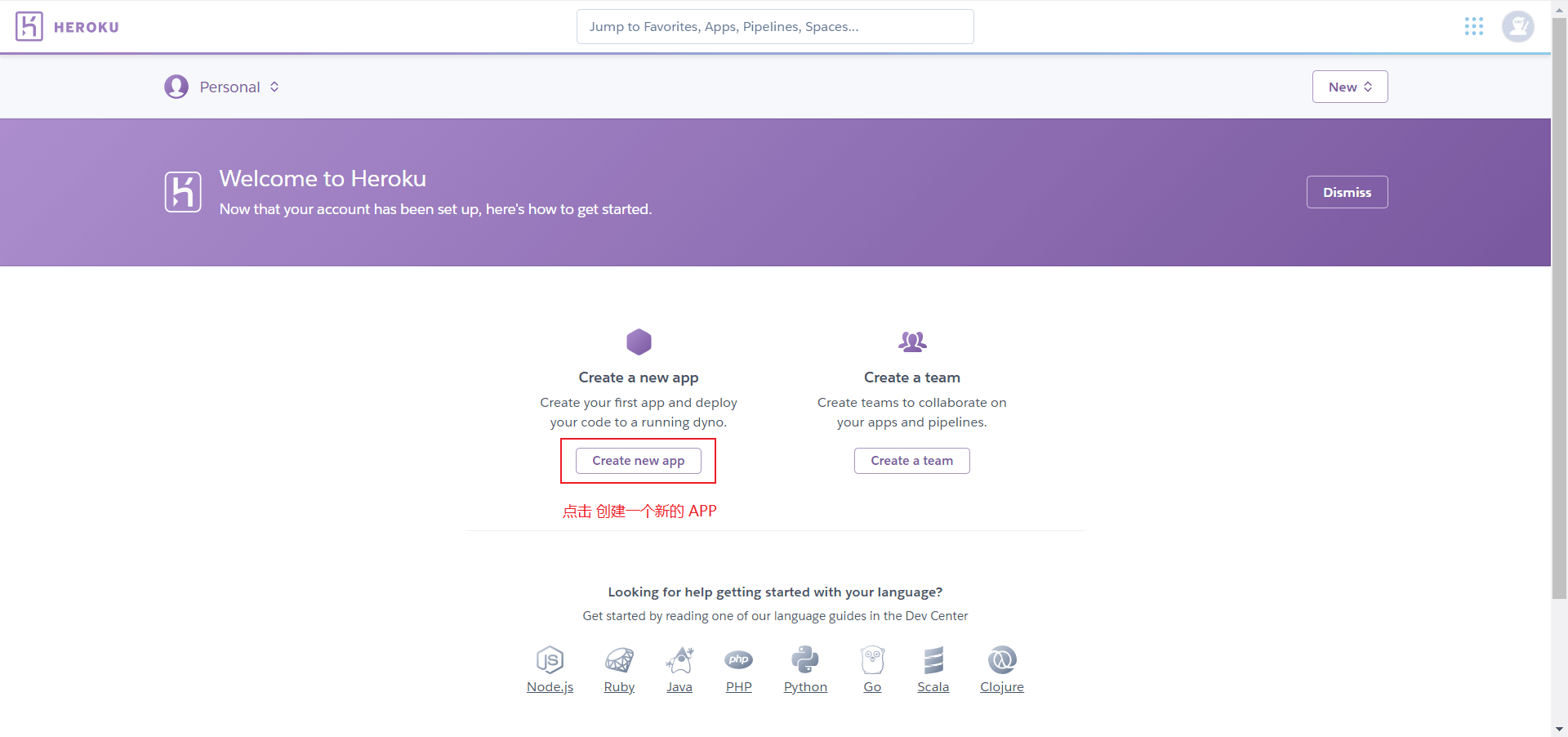Click the Clojure logo icon

coord(1002,659)
